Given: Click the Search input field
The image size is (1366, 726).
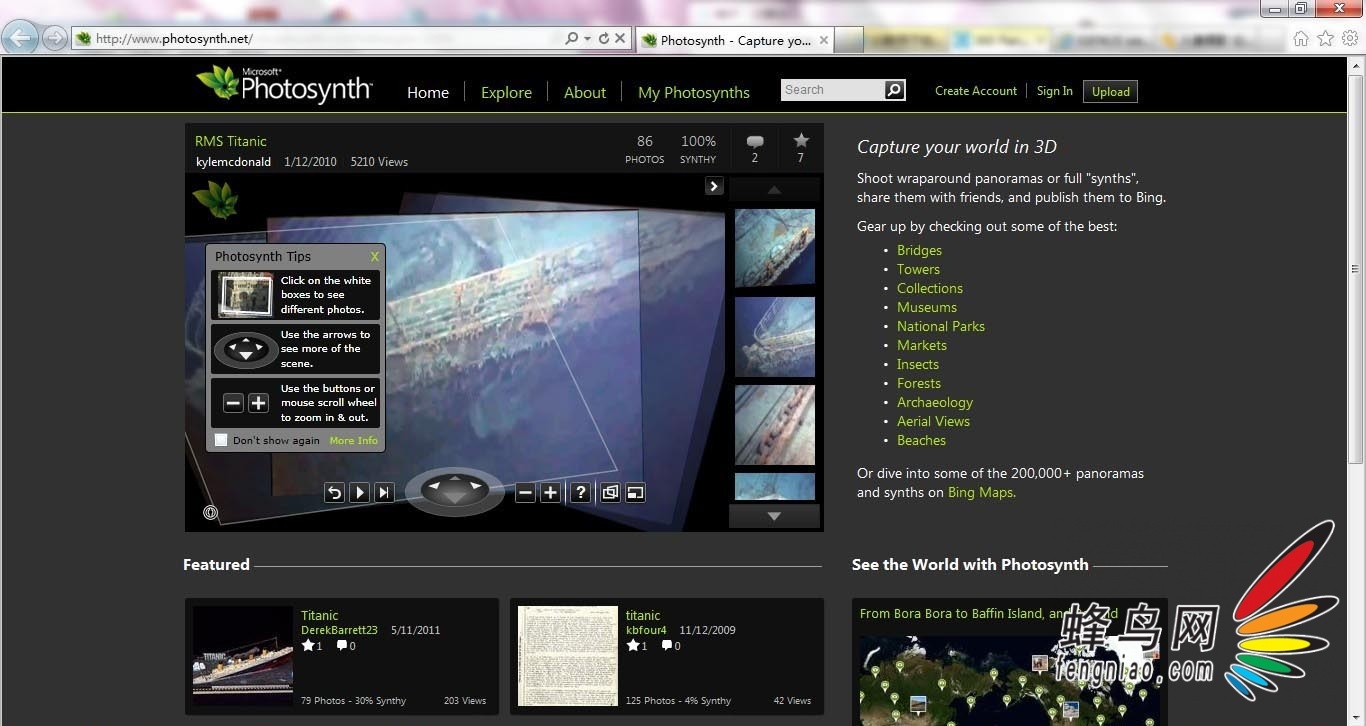Looking at the screenshot, I should tap(832, 90).
